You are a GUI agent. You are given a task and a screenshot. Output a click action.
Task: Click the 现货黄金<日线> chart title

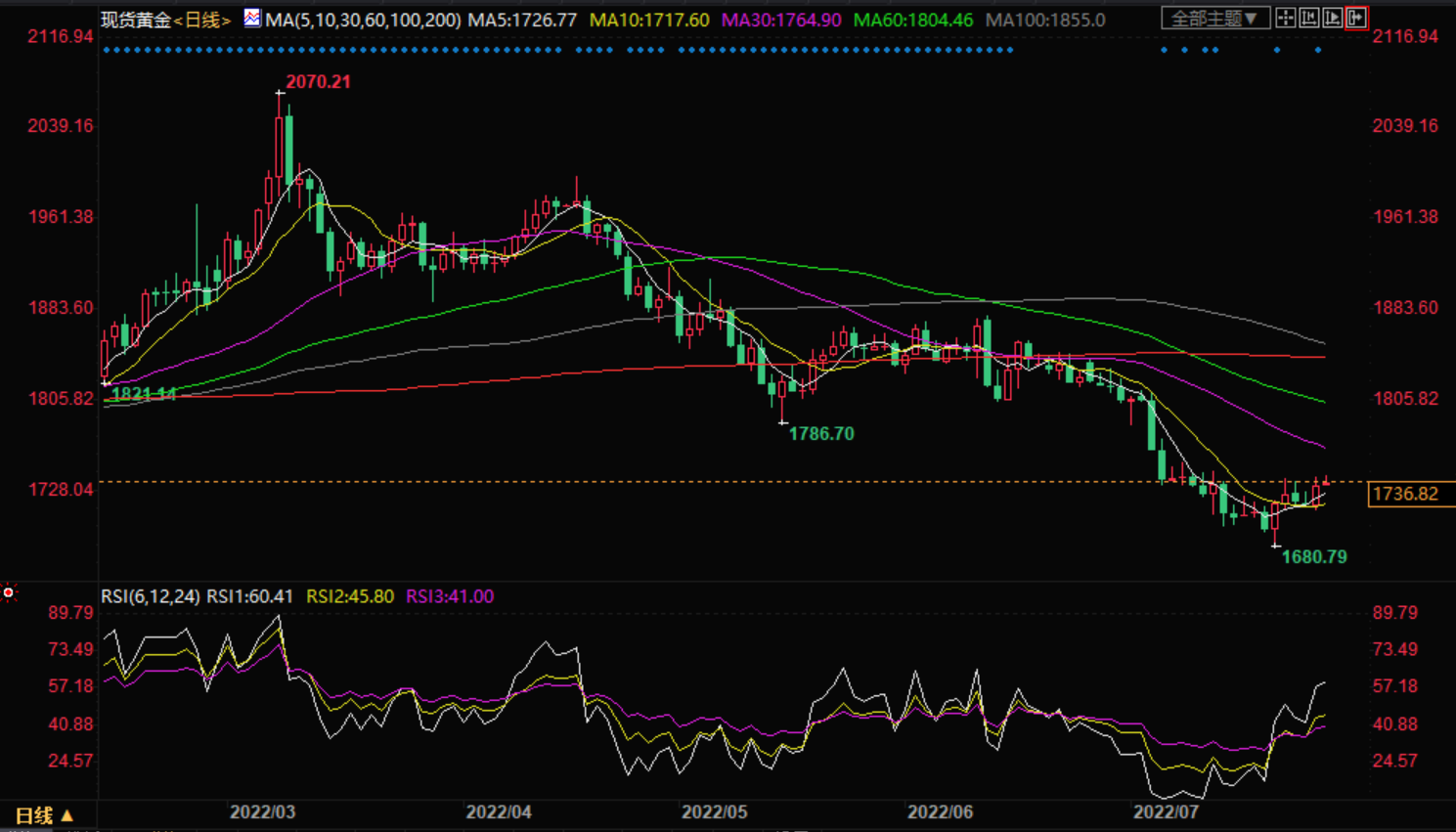tap(165, 20)
